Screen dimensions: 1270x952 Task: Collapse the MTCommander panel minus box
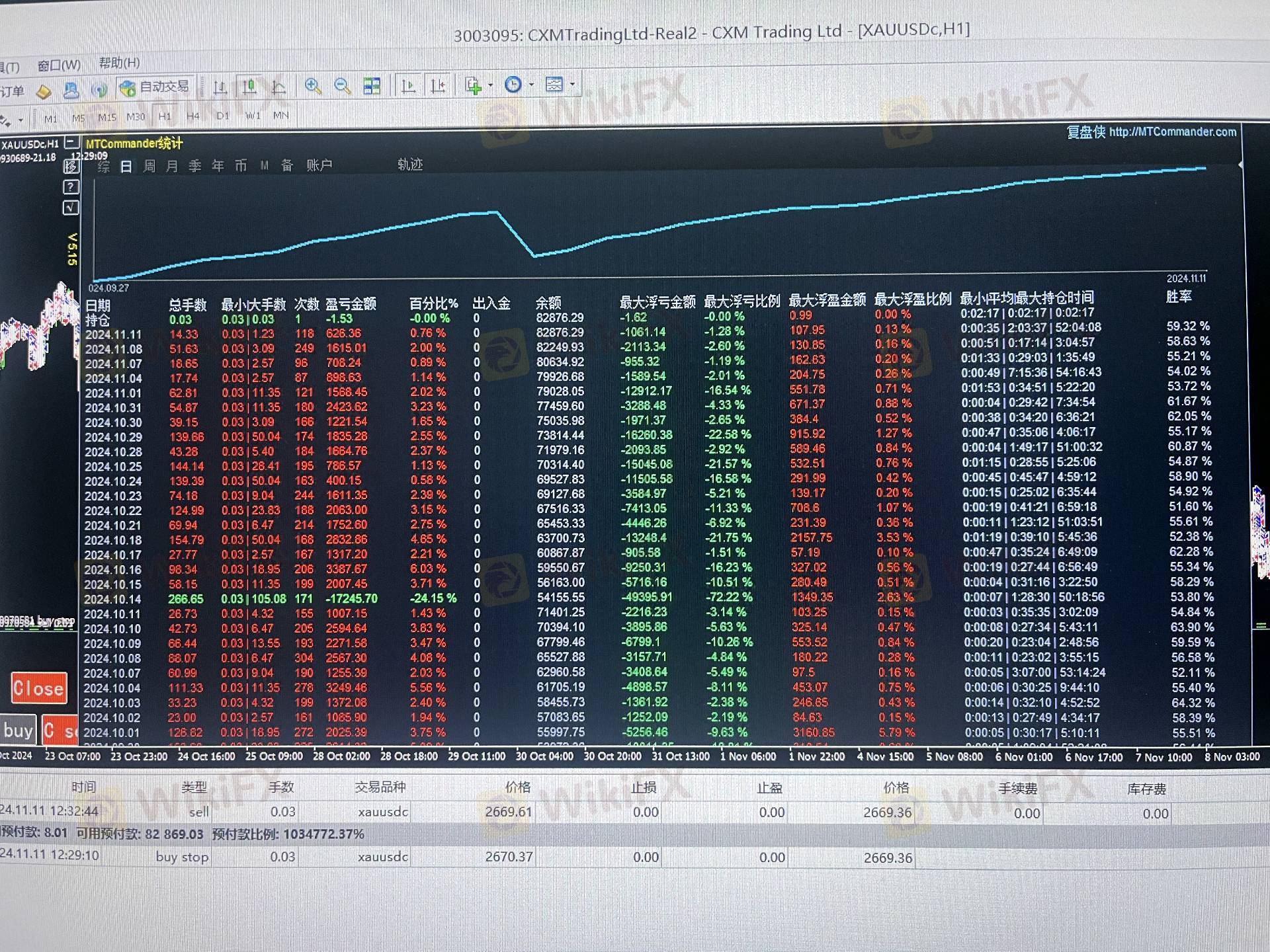point(71,142)
